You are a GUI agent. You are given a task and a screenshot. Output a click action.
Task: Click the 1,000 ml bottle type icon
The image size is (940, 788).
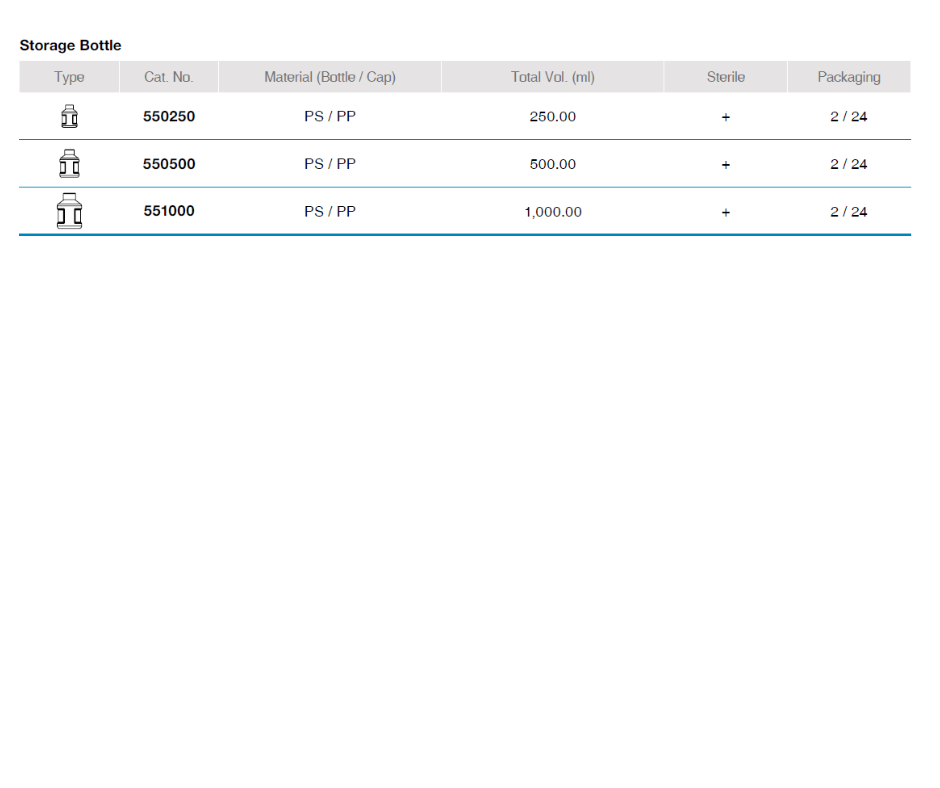point(69,212)
